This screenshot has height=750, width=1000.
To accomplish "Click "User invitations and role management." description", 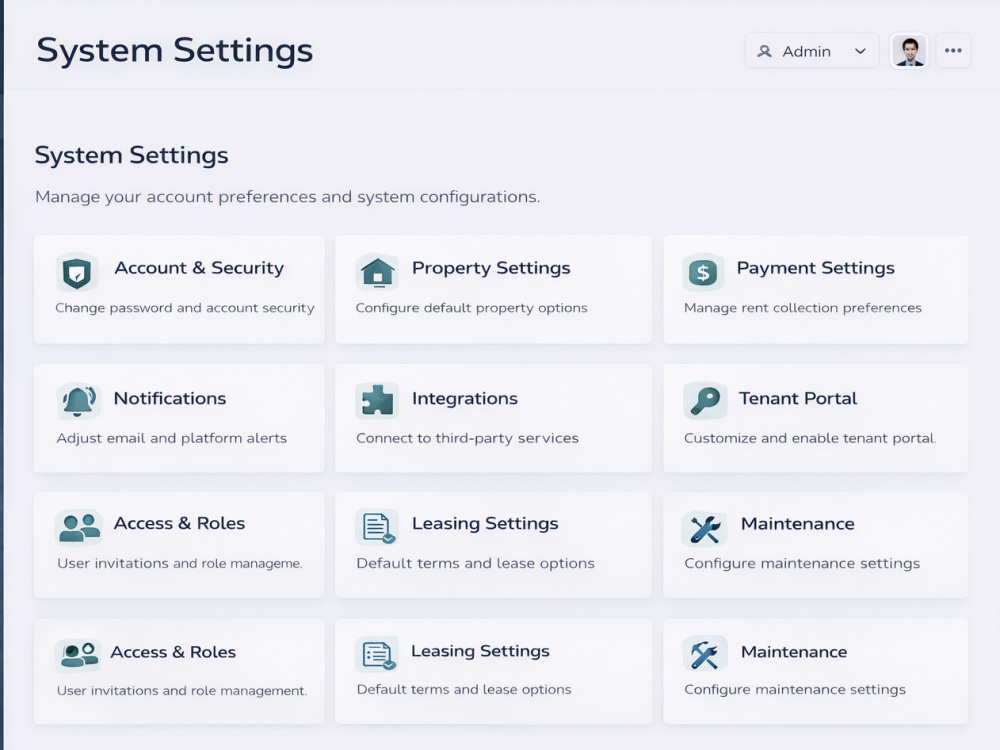I will tap(182, 691).
